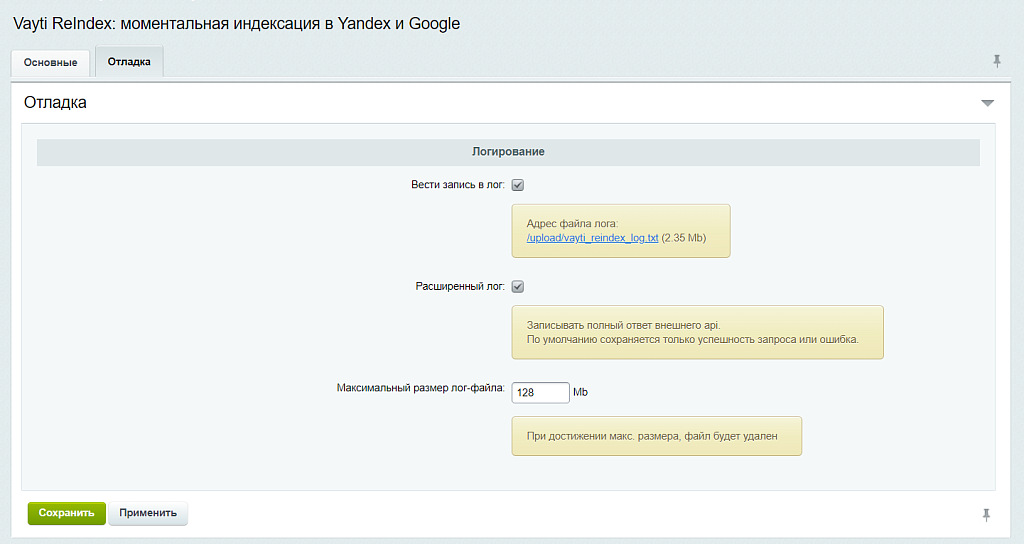Click the pin icon next to the buttons bar
Image resolution: width=1024 pixels, height=544 pixels.
(x=986, y=514)
